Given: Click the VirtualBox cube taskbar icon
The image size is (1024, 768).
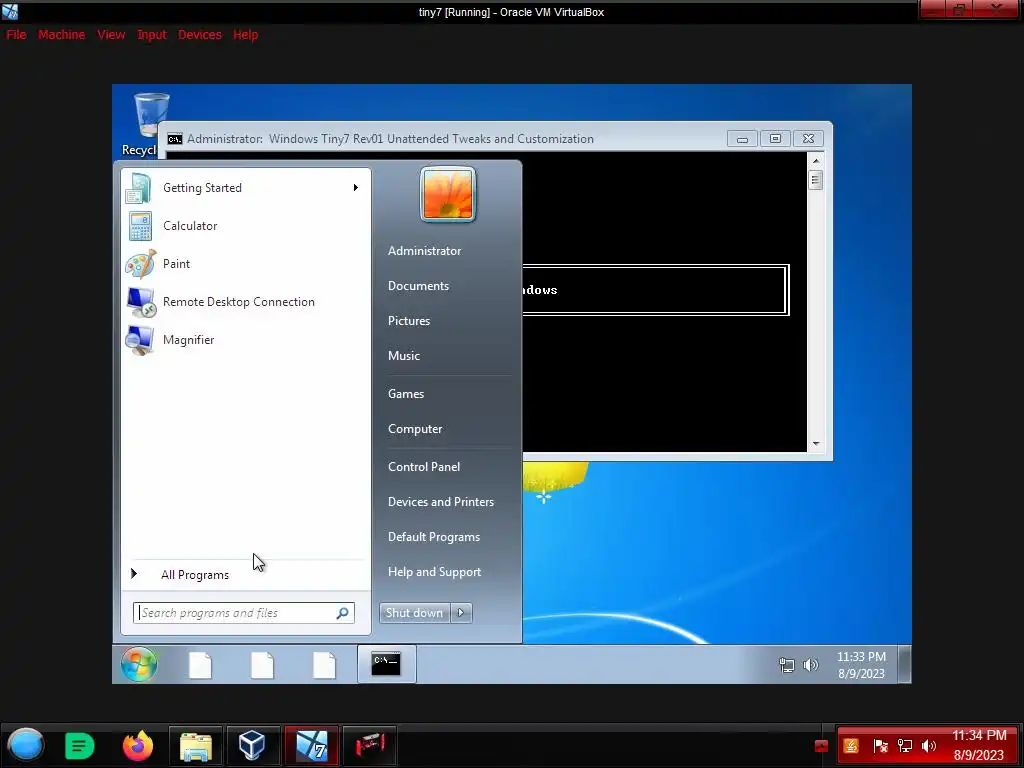Looking at the screenshot, I should click(252, 746).
